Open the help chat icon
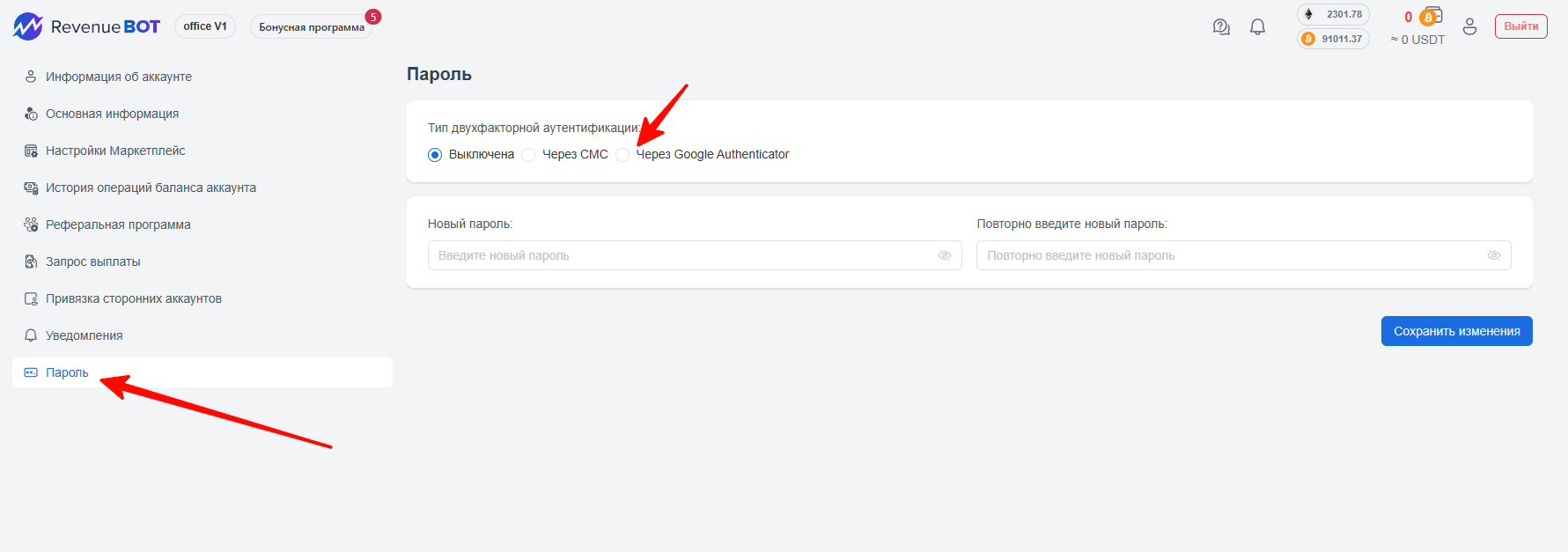The height and width of the screenshot is (552, 1568). (1221, 27)
